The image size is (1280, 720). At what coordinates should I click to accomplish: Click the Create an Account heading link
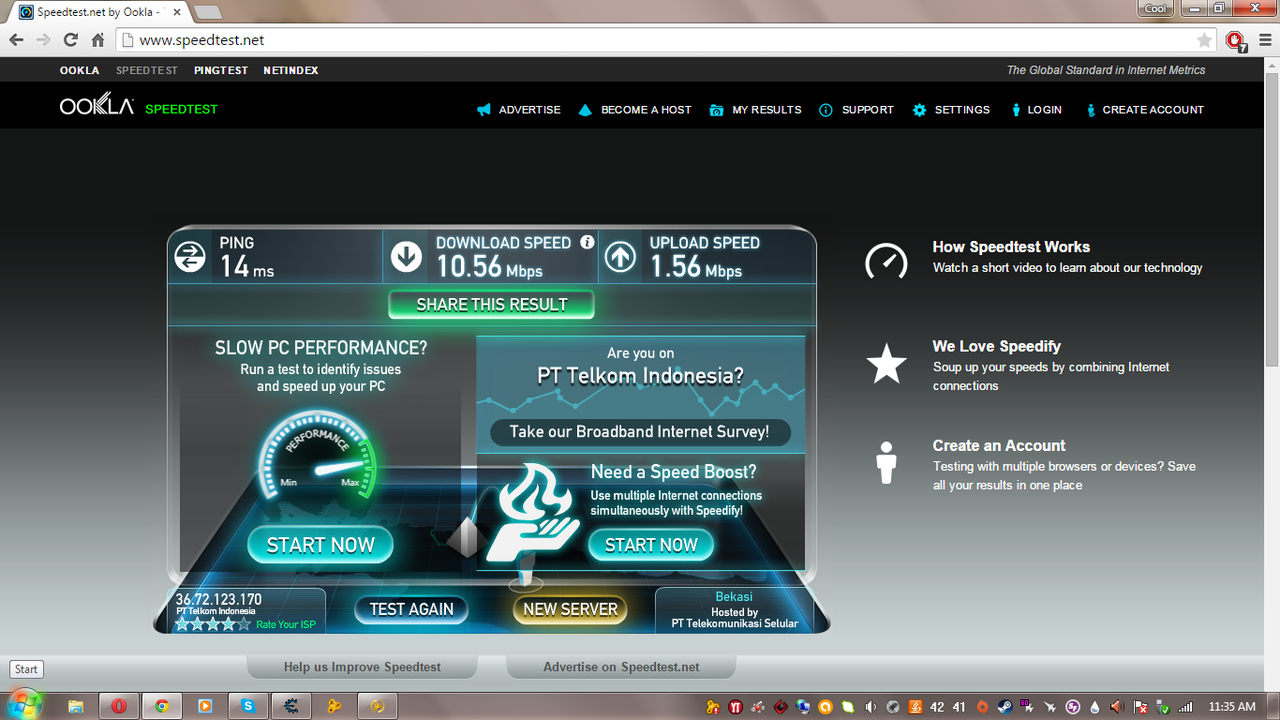(x=999, y=446)
